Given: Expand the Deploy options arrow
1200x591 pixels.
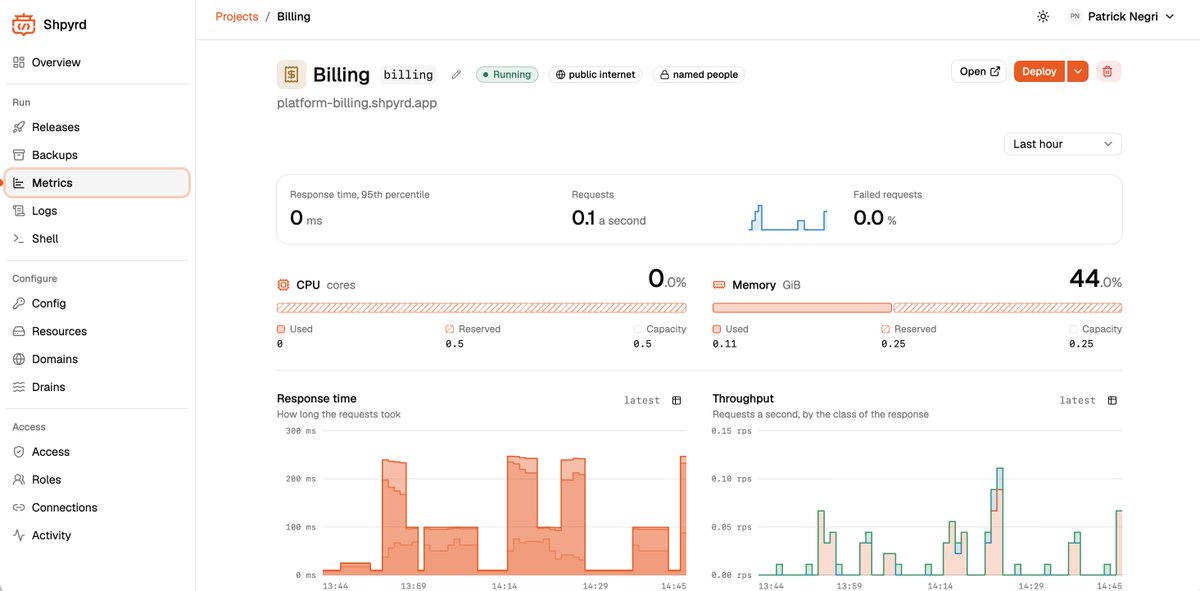Looking at the screenshot, I should coord(1077,71).
